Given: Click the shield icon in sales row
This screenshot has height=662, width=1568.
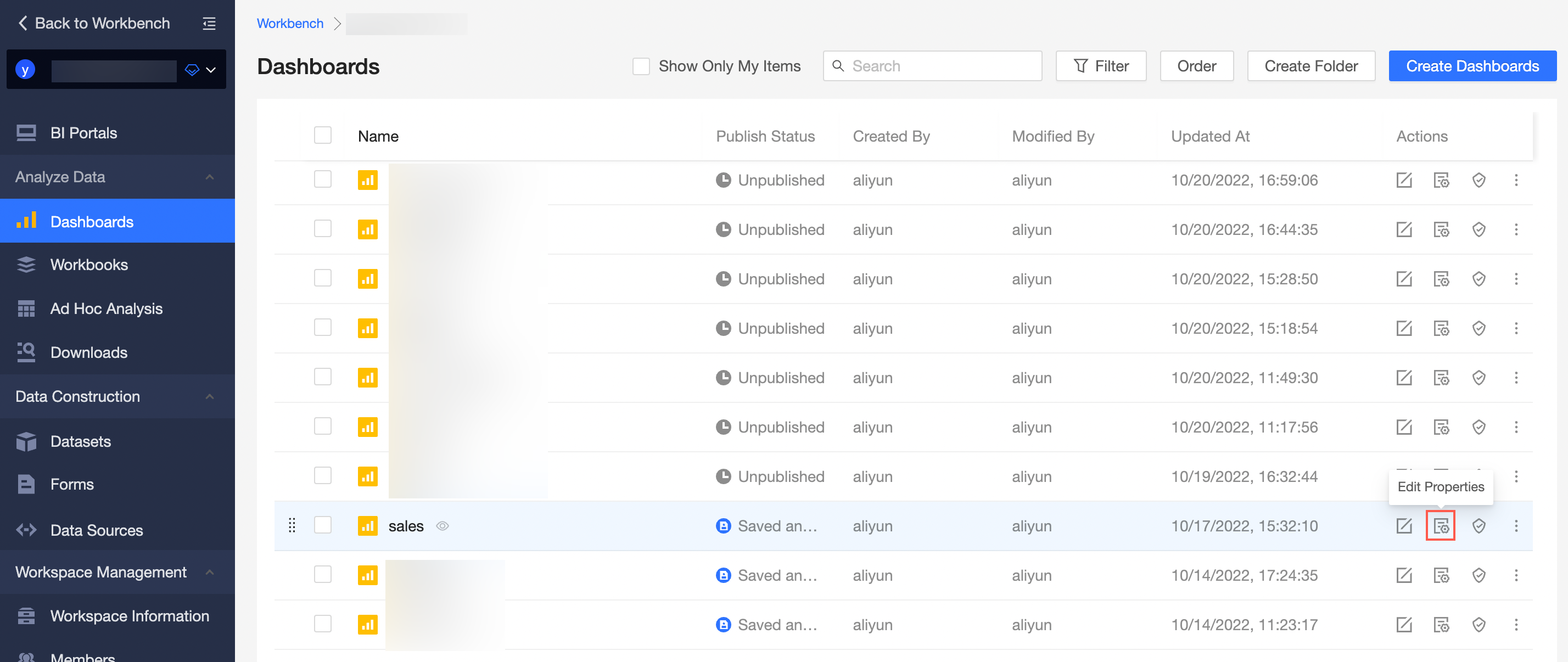Looking at the screenshot, I should pos(1478,526).
